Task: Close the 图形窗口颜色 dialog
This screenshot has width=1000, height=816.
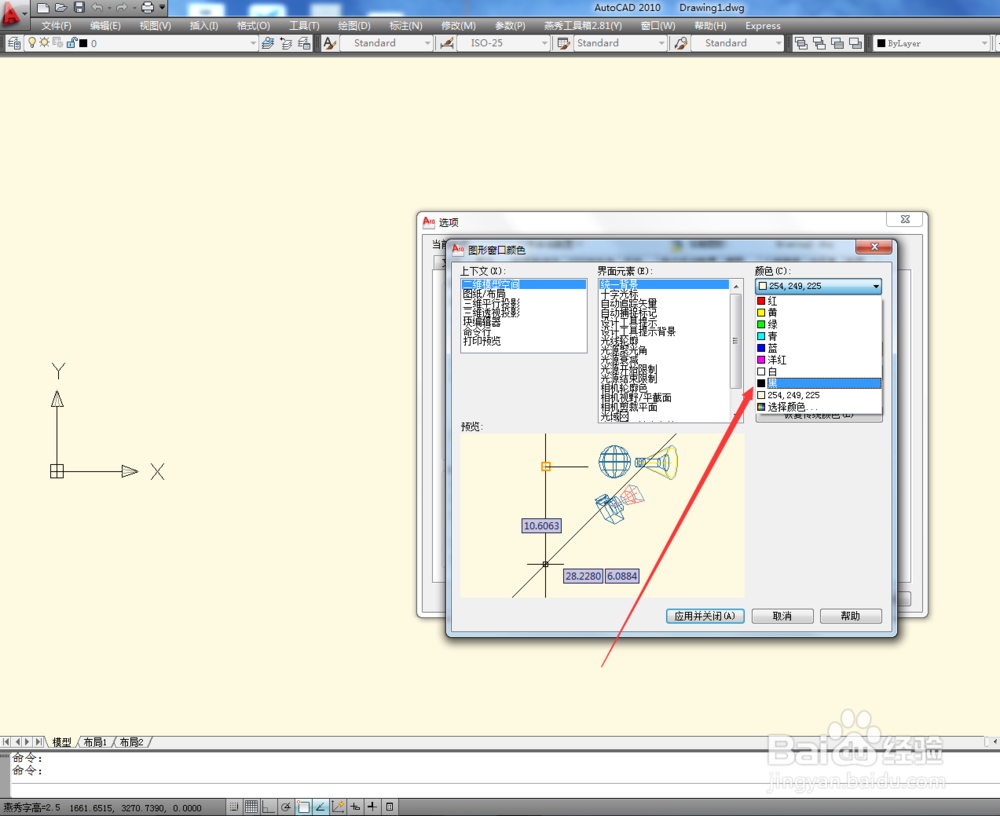Action: pos(874,247)
